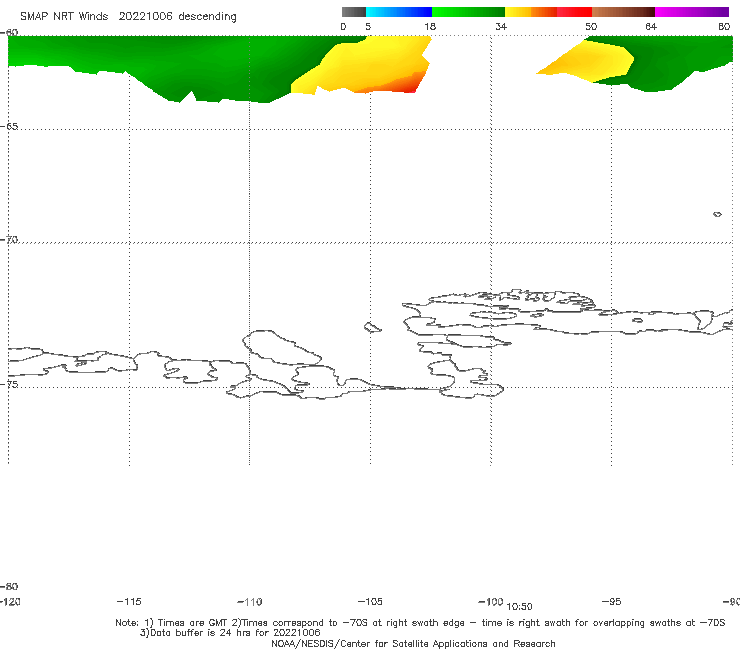Click the longitude label '-95'
The image size is (740, 650).
pos(612,601)
